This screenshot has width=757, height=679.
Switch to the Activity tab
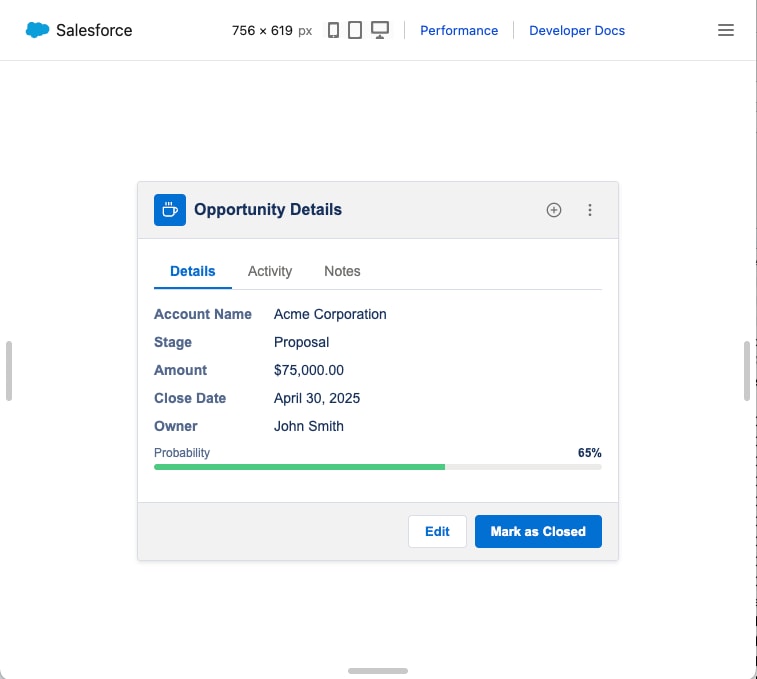tap(270, 271)
